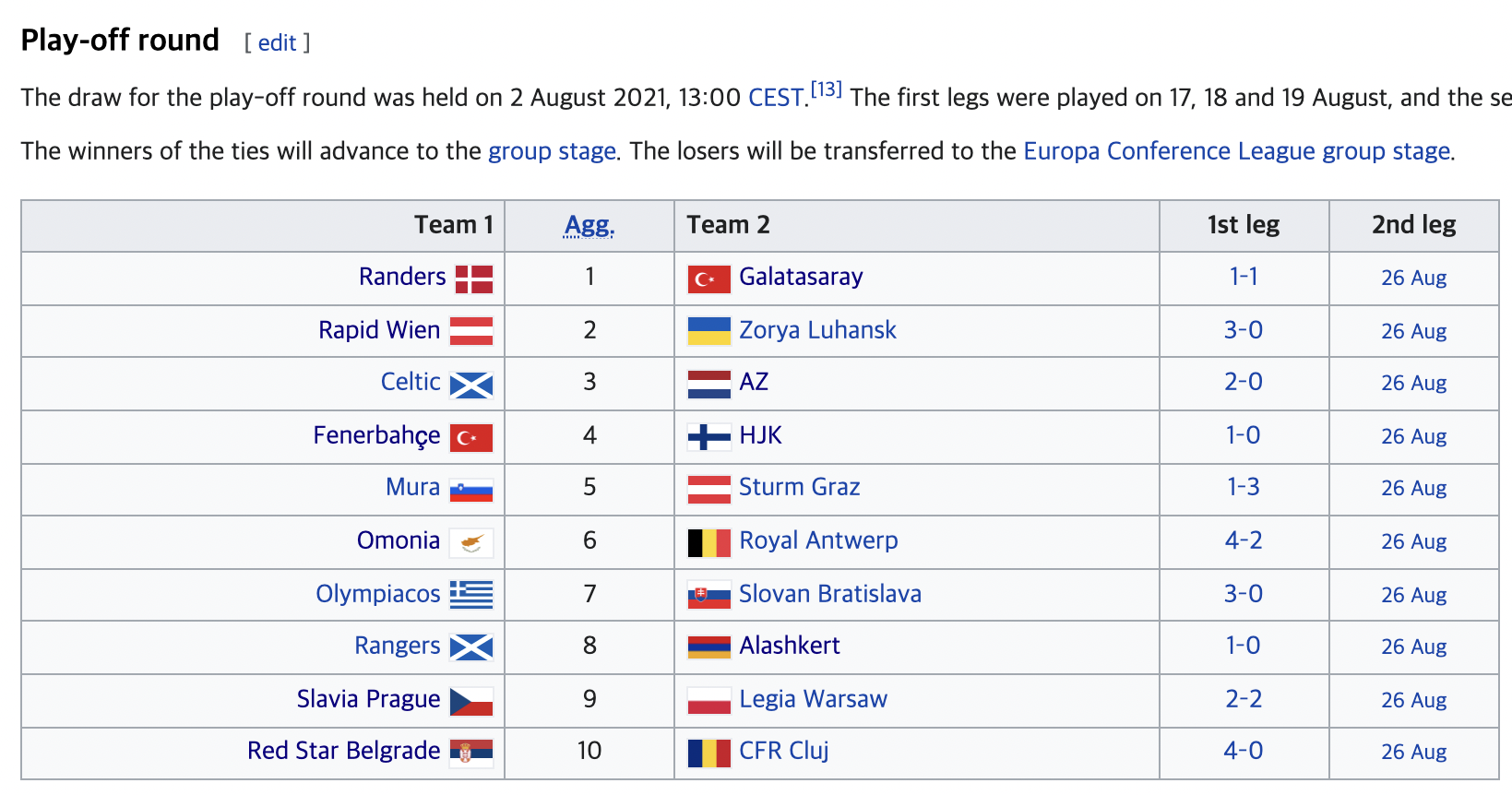Open the Sturm Graz team link
Image resolution: width=1512 pixels, height=795 pixels.
coord(799,487)
